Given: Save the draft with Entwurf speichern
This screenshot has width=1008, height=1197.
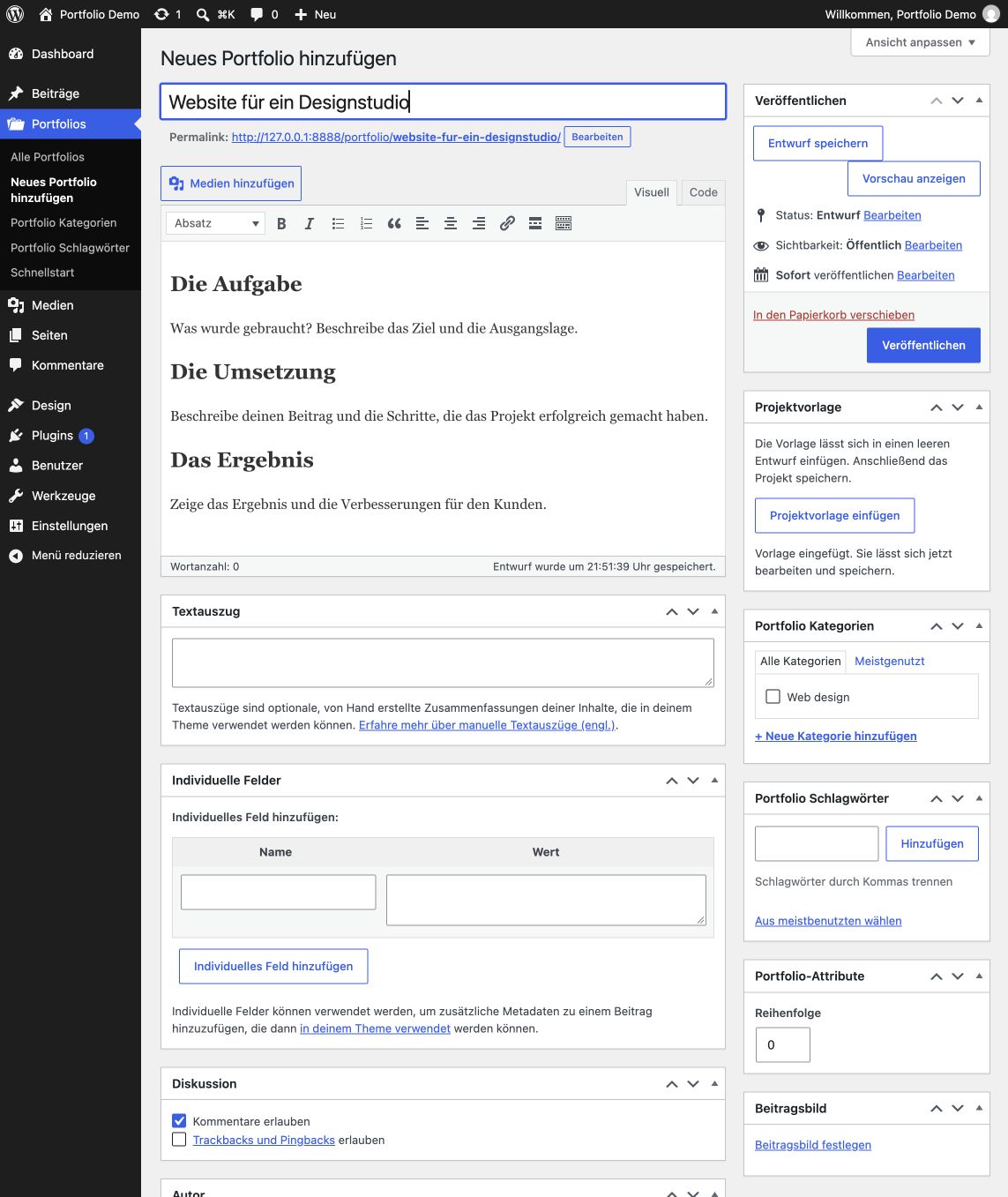Looking at the screenshot, I should 818,144.
